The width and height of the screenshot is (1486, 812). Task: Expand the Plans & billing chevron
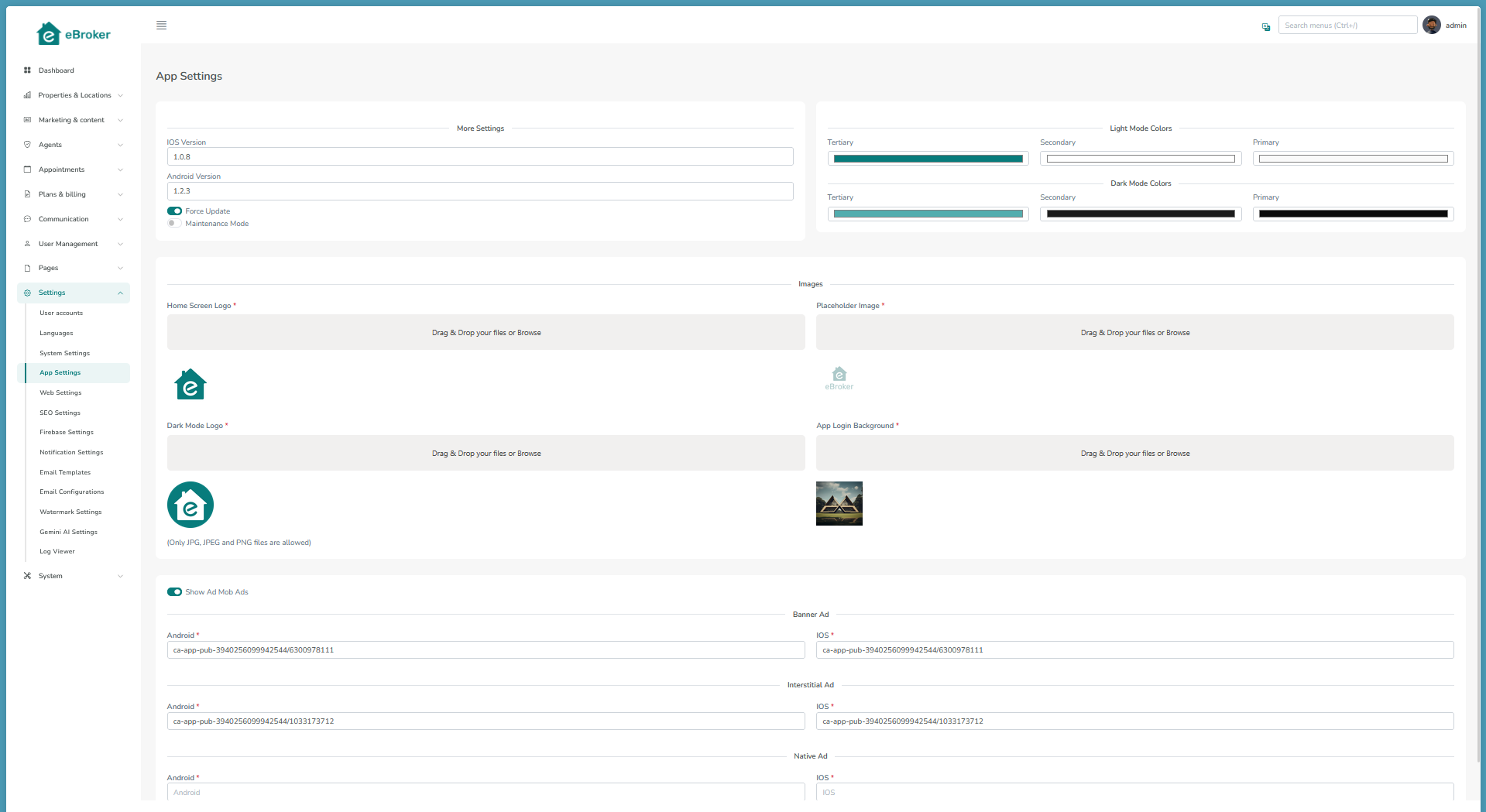(120, 194)
